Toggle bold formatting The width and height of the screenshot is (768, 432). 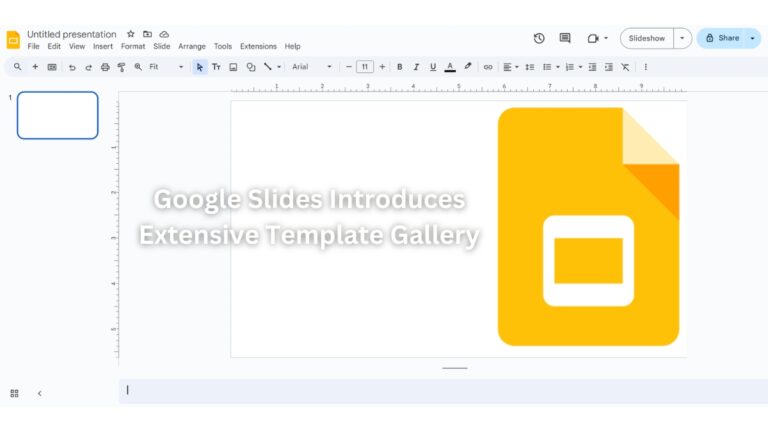pyautogui.click(x=400, y=67)
